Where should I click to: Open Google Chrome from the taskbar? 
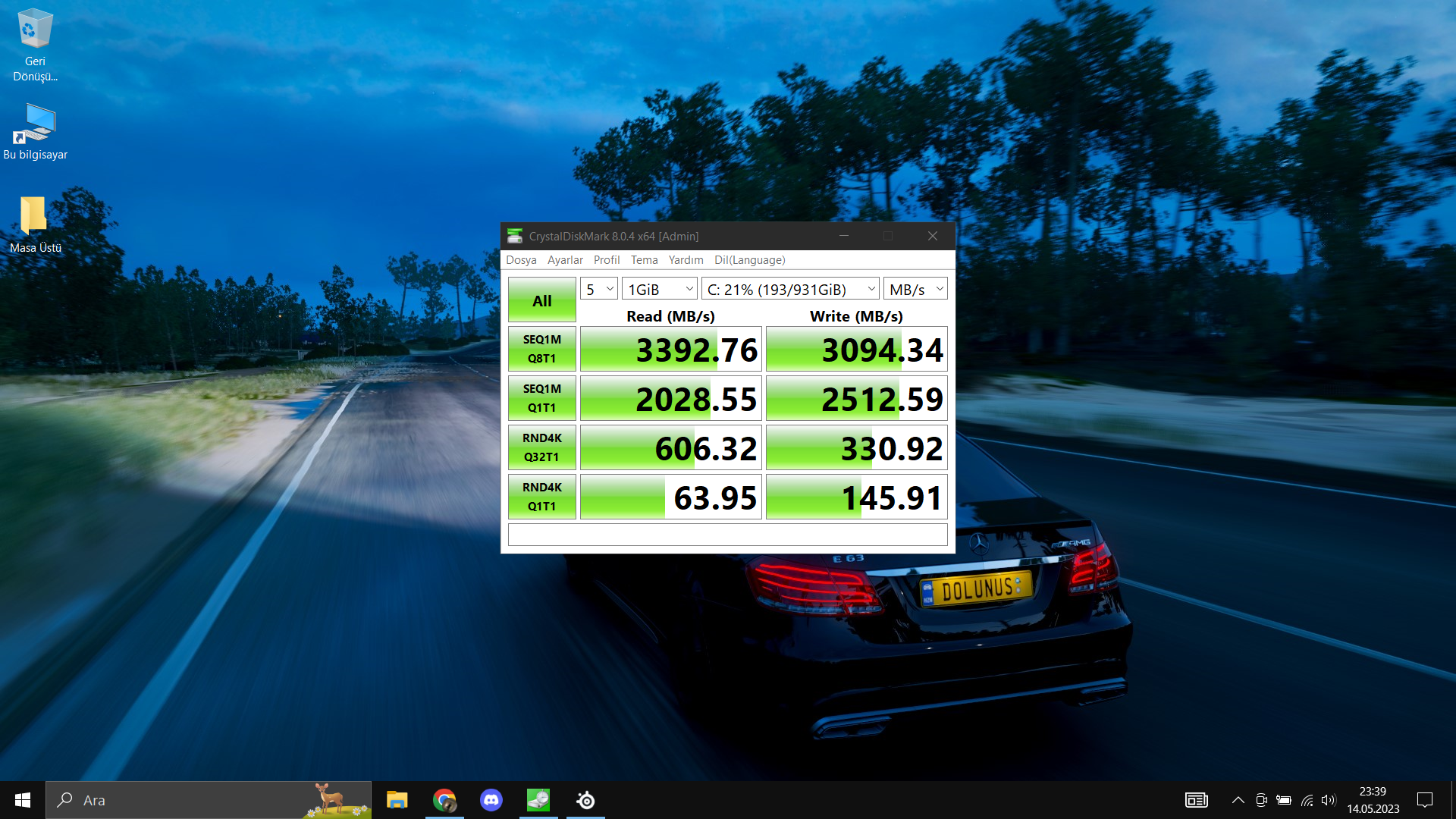(444, 800)
